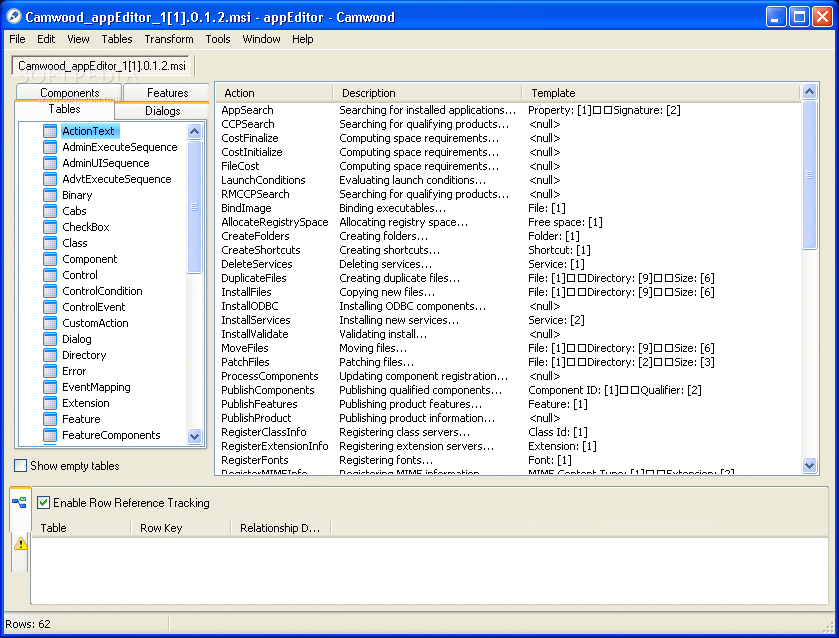Click the EventMapping table icon
The image size is (839, 638).
pos(50,387)
